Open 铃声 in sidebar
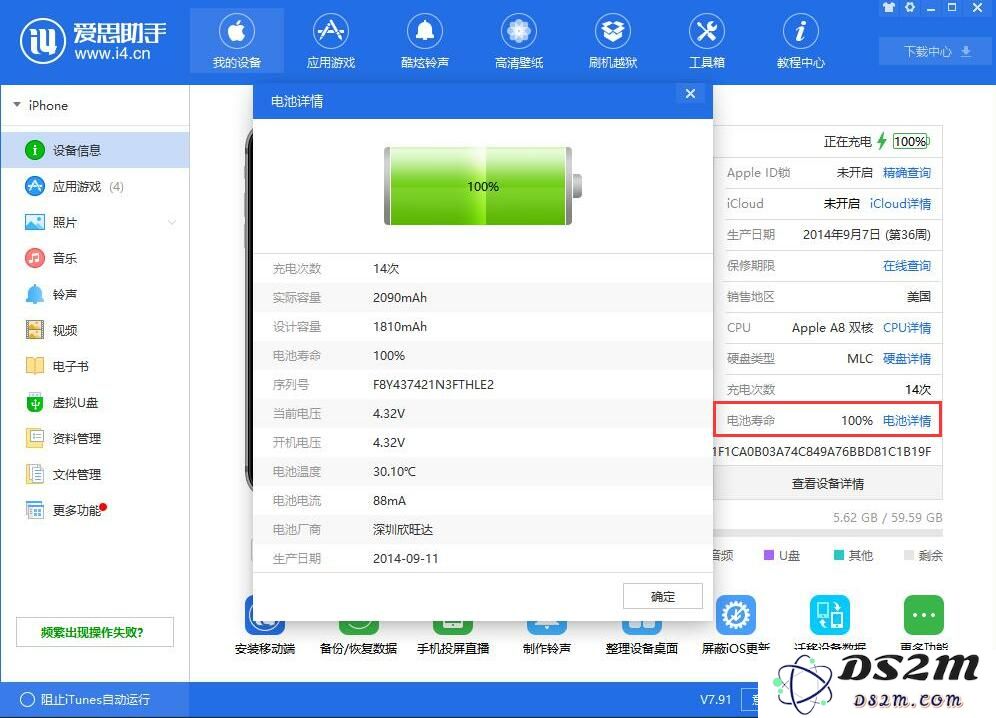This screenshot has height=718, width=996. tap(95, 294)
